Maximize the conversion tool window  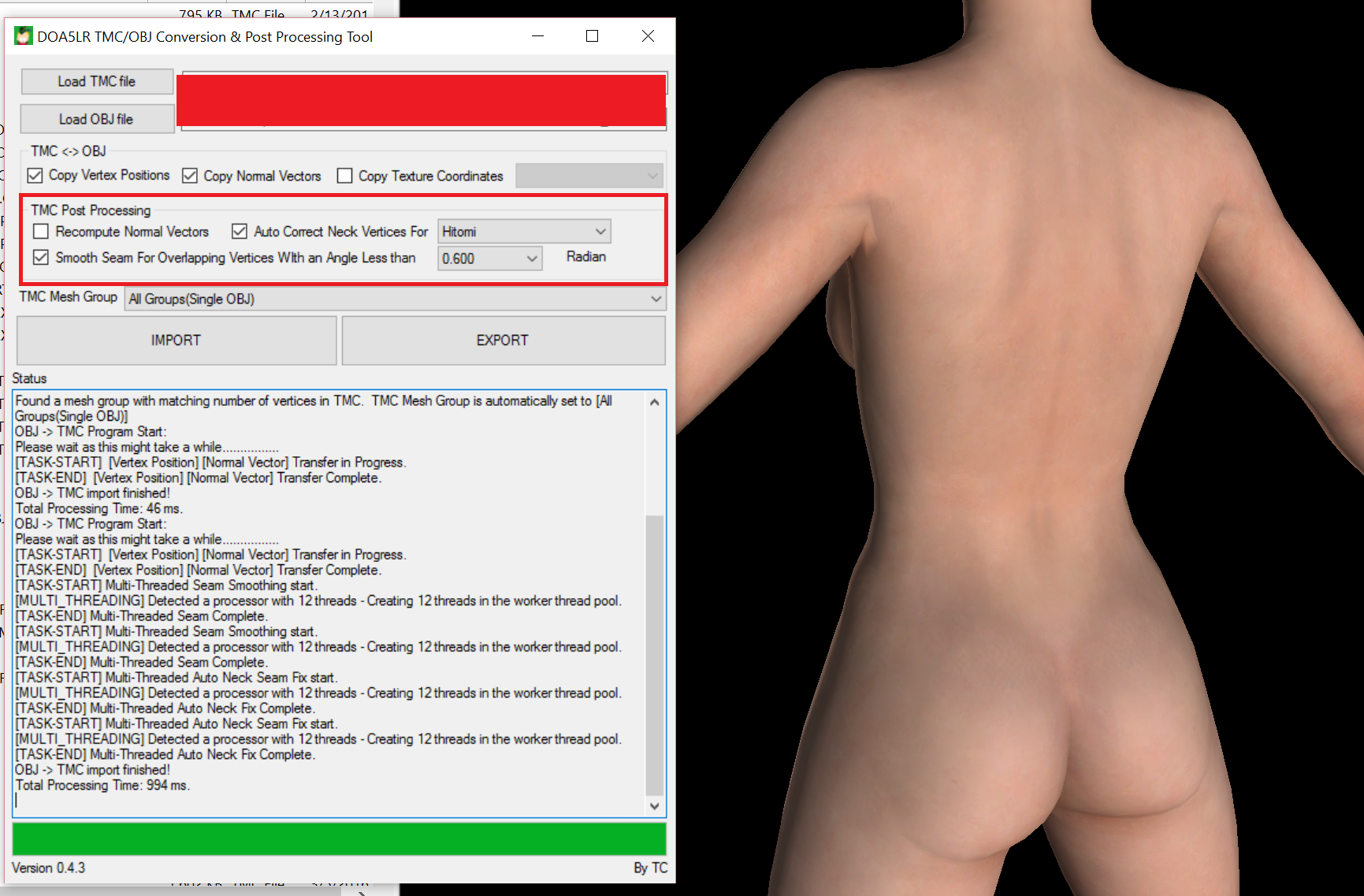click(x=593, y=36)
